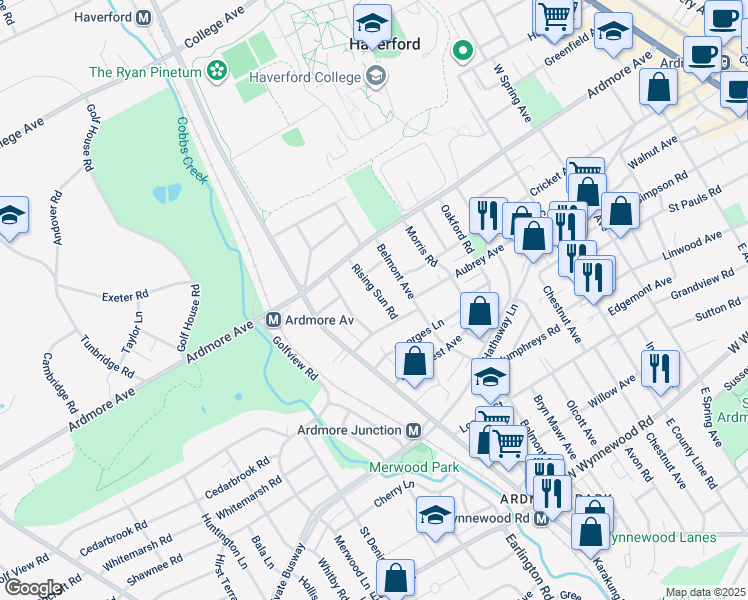Click the Earlington Rd street label

tap(529, 567)
